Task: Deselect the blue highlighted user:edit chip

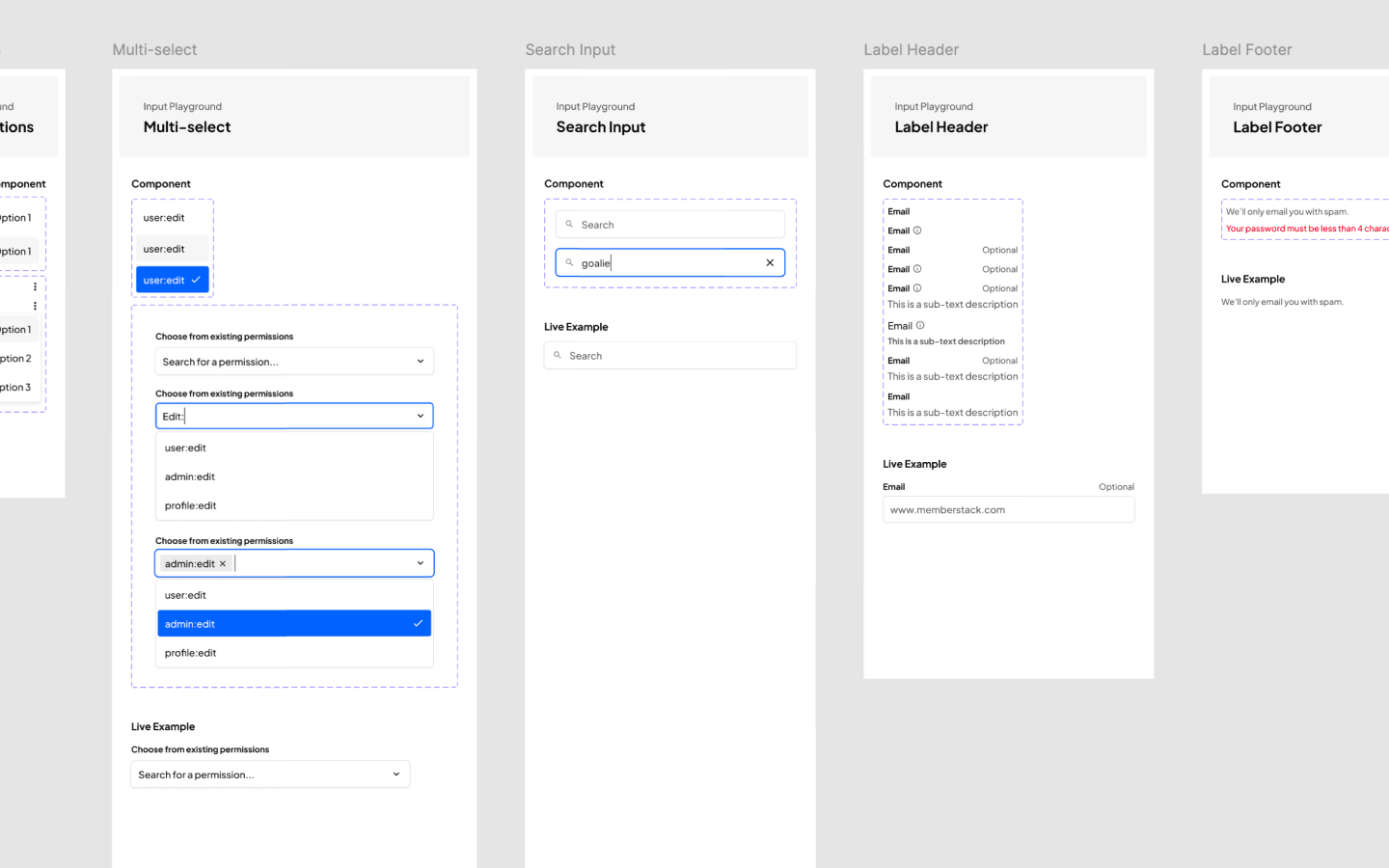Action: (166, 280)
